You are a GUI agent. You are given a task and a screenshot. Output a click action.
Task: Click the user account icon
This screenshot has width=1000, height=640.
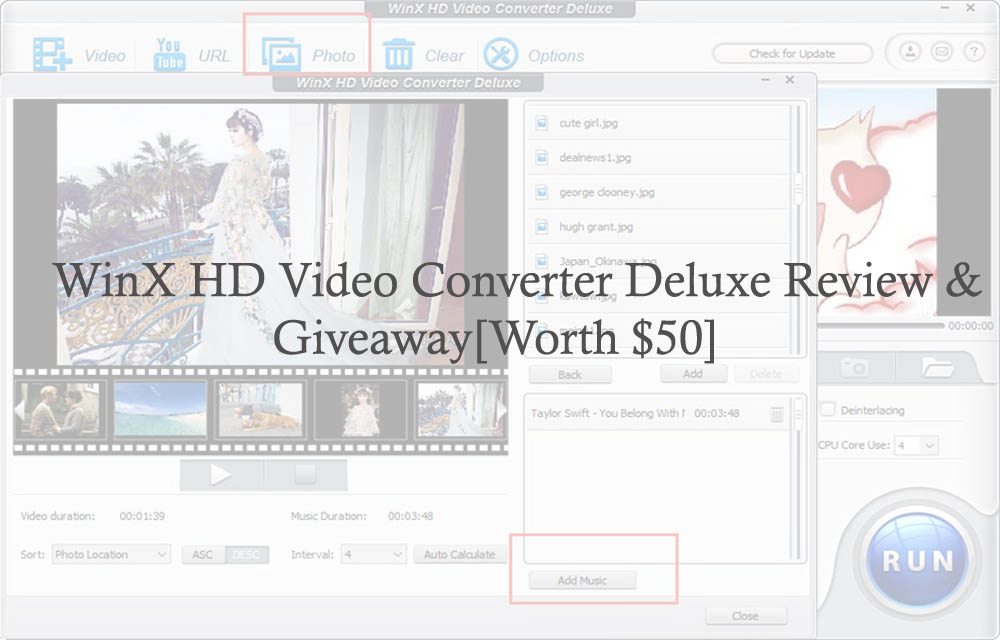coord(910,51)
